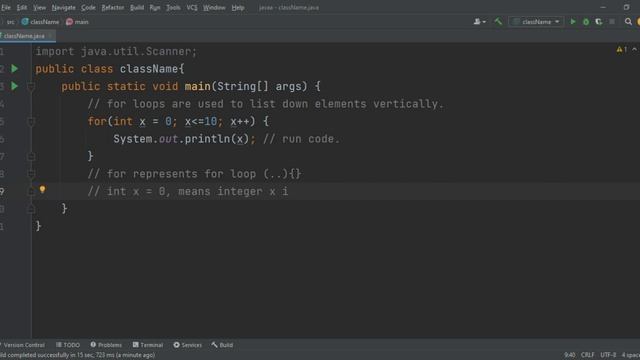Open the Problems tool window
The image size is (640, 360).
(x=106, y=345)
